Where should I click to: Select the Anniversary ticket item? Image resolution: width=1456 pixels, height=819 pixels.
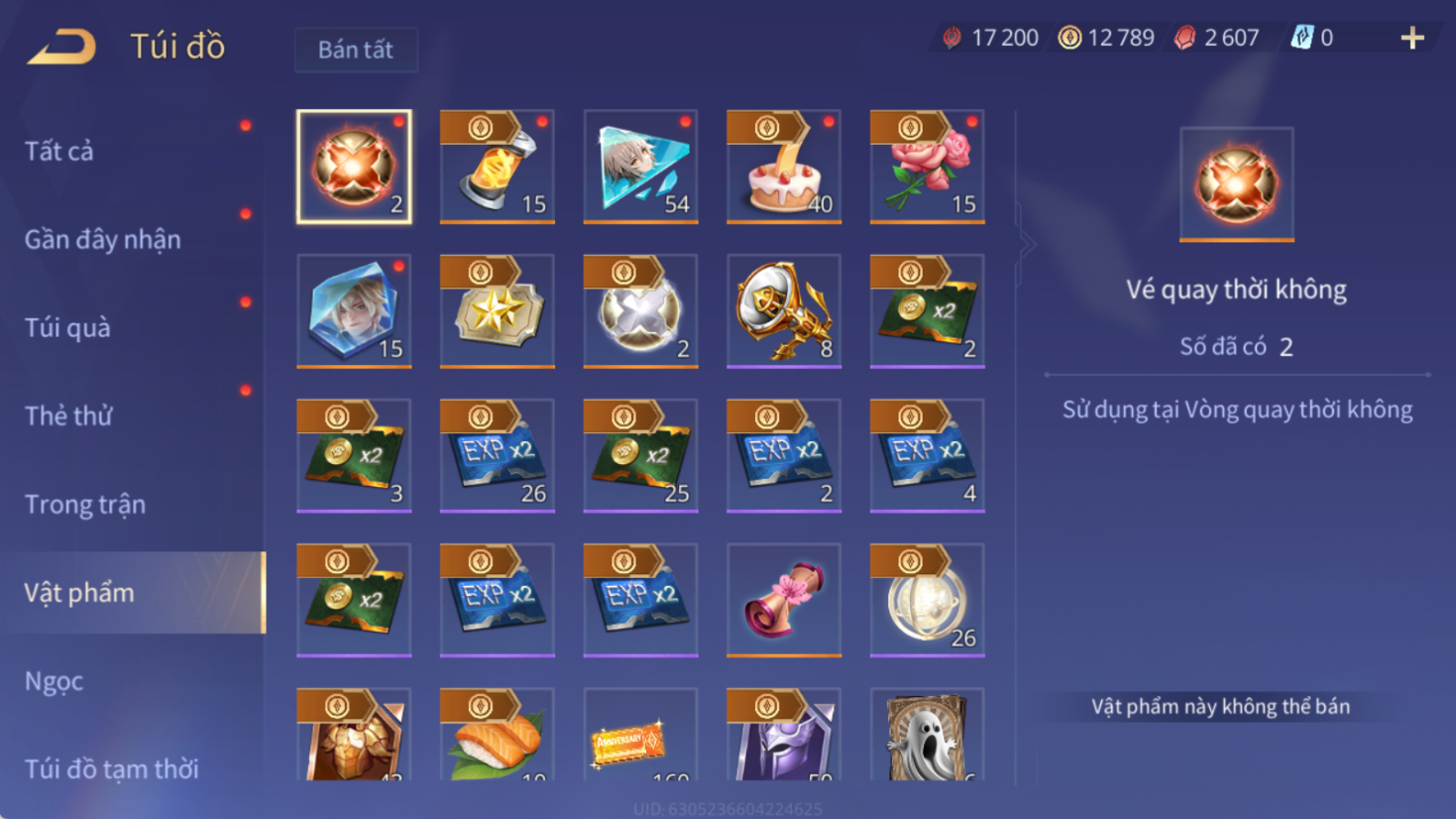(640, 735)
